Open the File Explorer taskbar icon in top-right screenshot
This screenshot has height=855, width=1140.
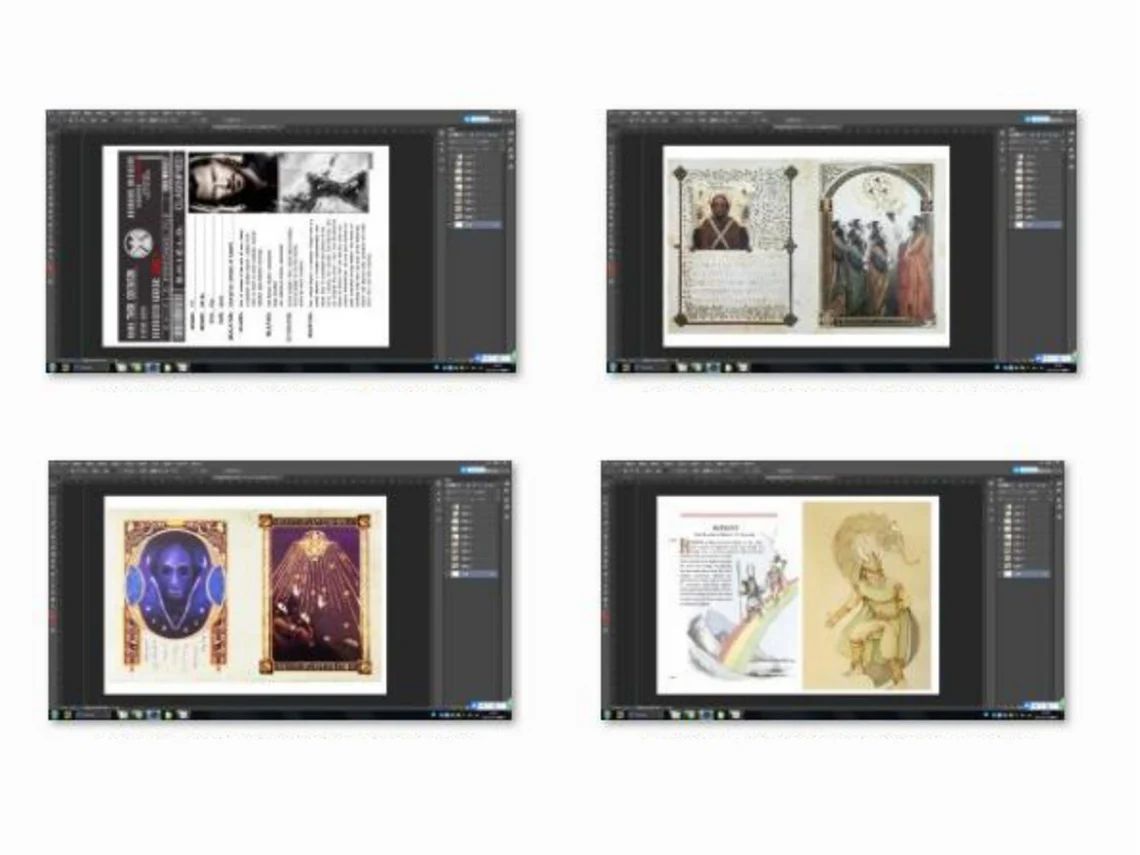tap(682, 367)
